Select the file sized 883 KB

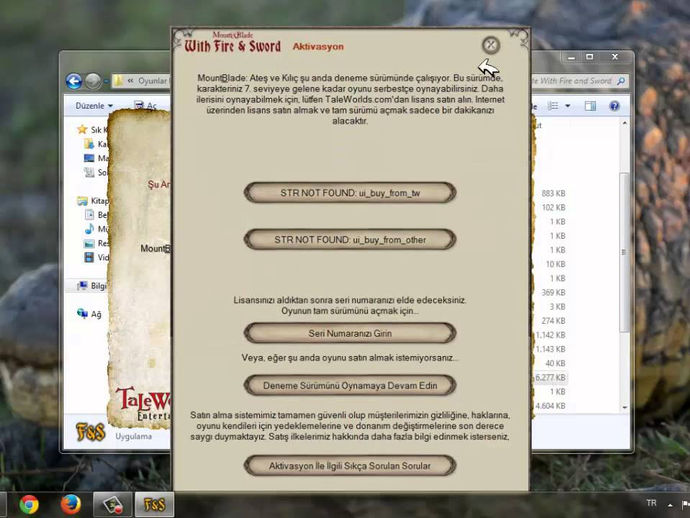click(554, 193)
